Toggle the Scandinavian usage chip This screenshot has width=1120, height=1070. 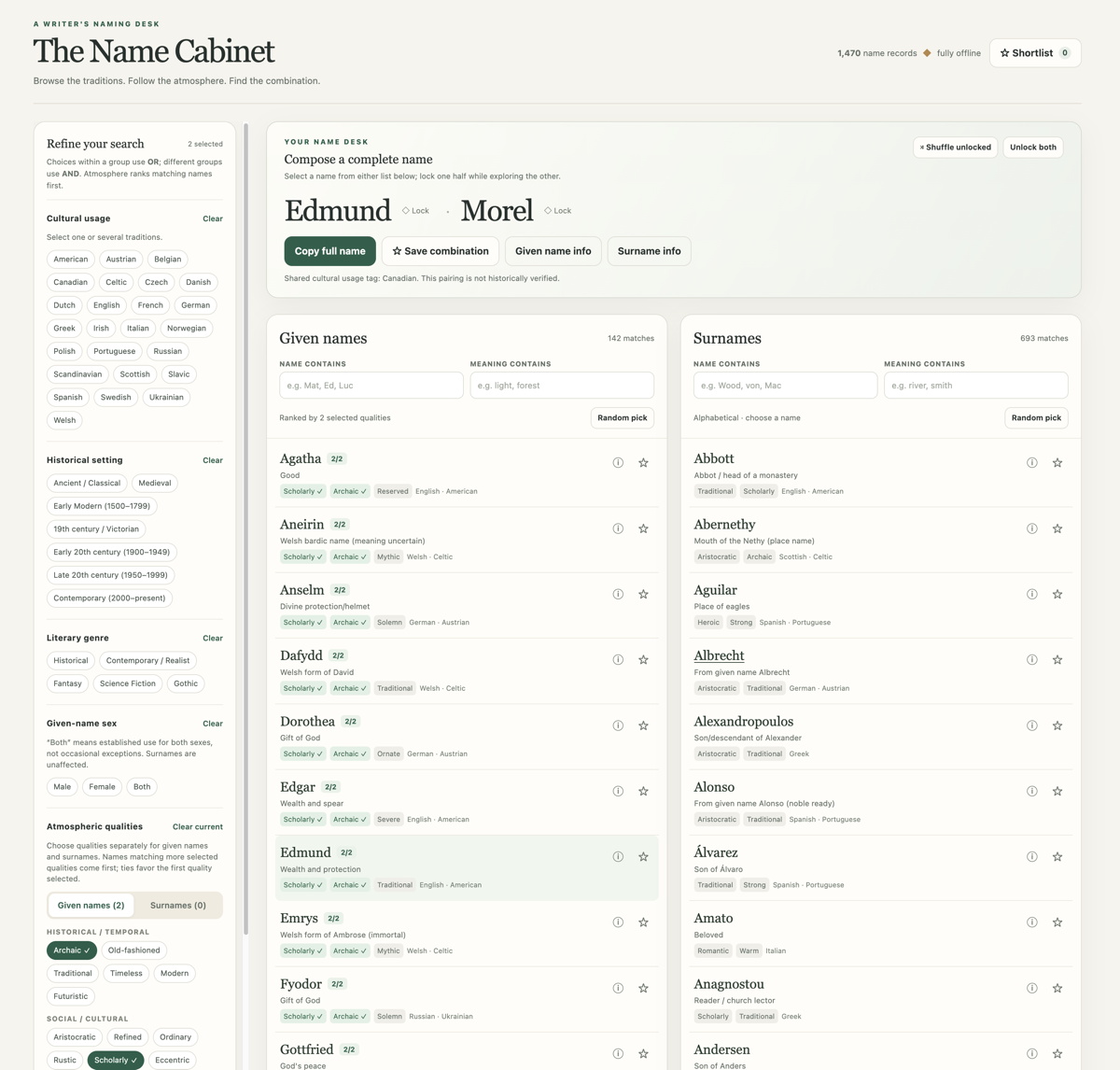coord(77,374)
